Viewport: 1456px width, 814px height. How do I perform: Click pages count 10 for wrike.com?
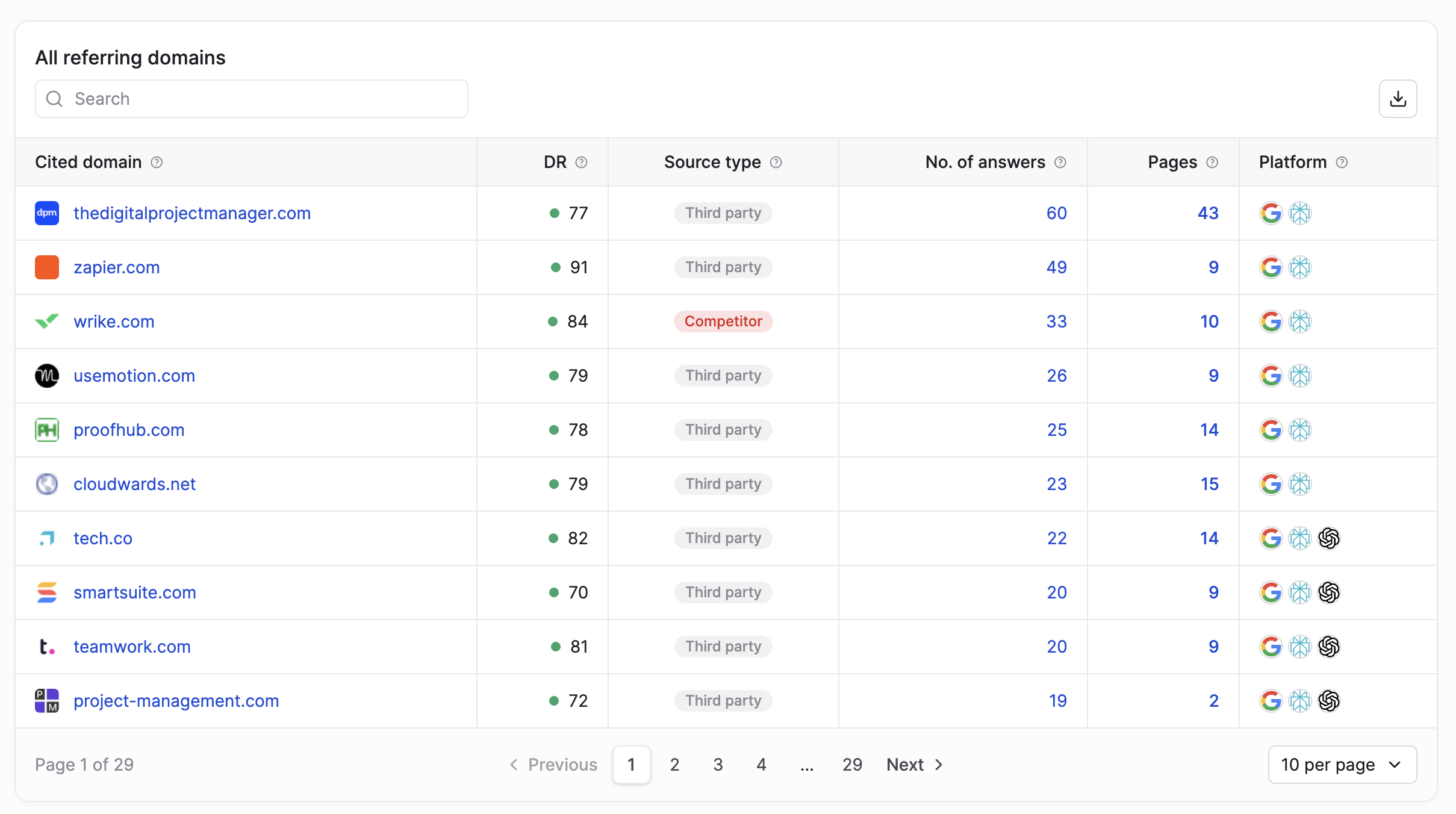point(1209,322)
